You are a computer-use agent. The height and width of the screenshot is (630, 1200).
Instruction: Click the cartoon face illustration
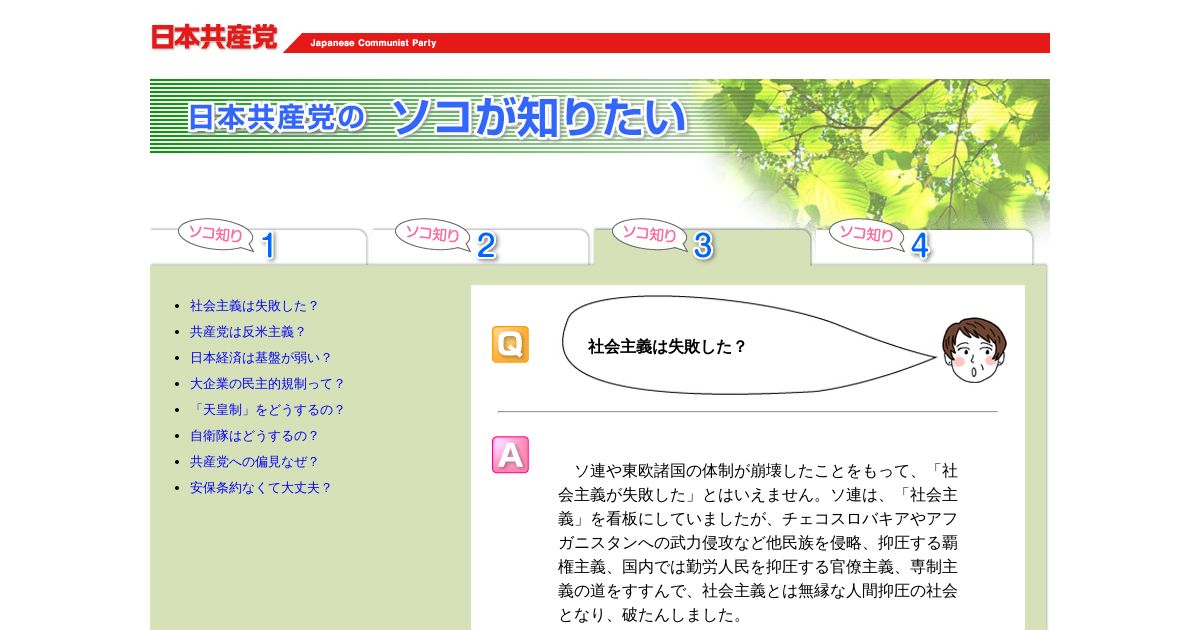click(973, 350)
